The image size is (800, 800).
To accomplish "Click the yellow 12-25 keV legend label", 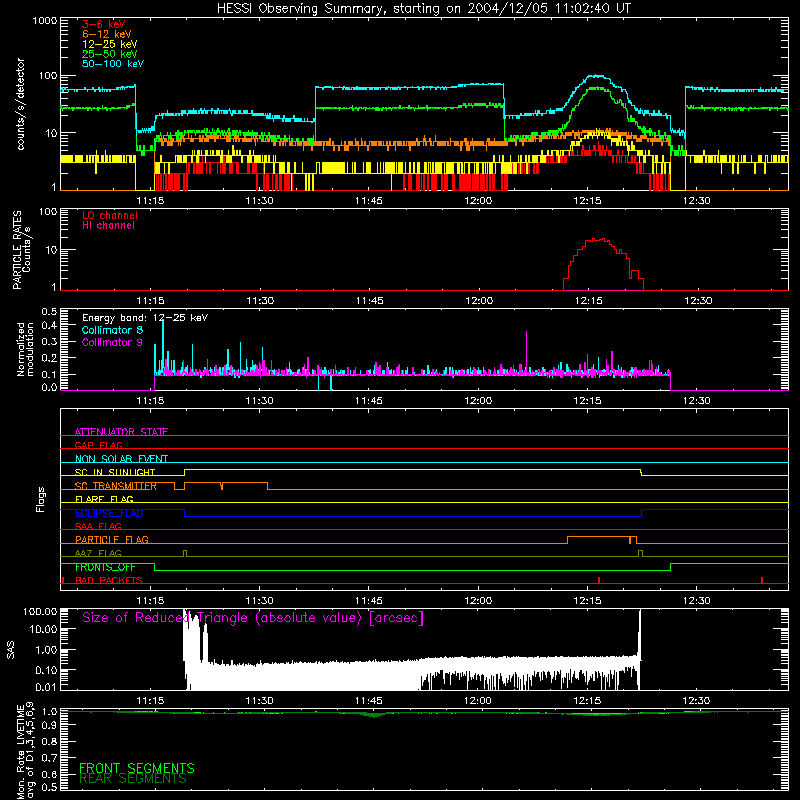I will point(110,44).
